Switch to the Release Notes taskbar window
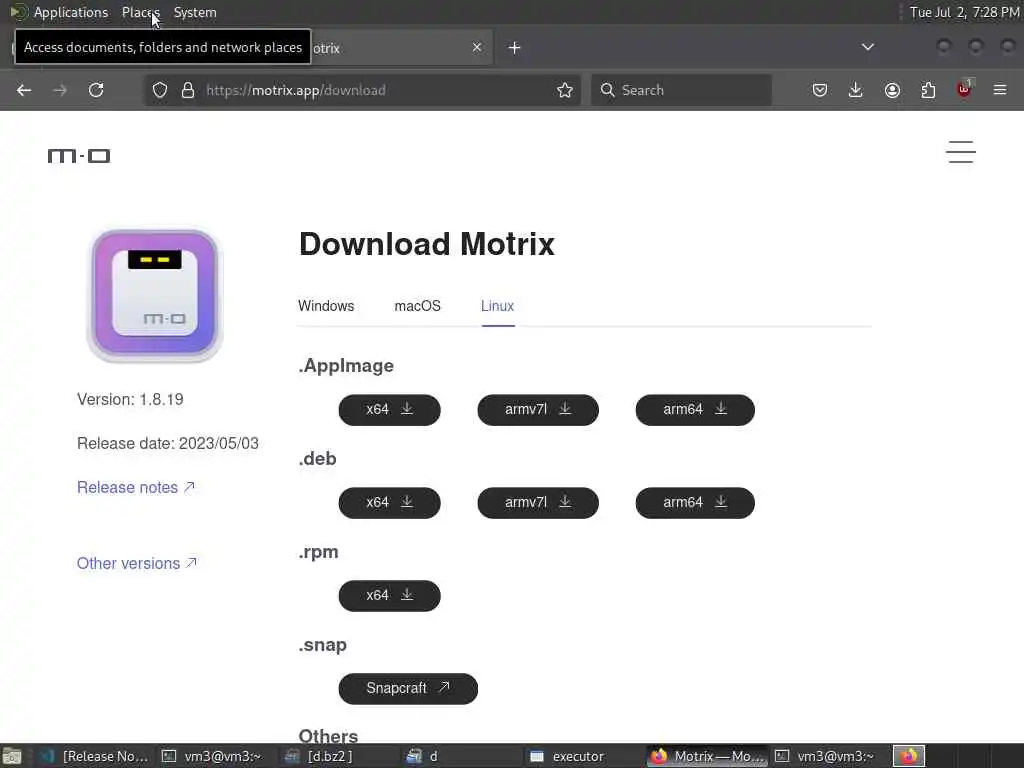 coord(95,756)
